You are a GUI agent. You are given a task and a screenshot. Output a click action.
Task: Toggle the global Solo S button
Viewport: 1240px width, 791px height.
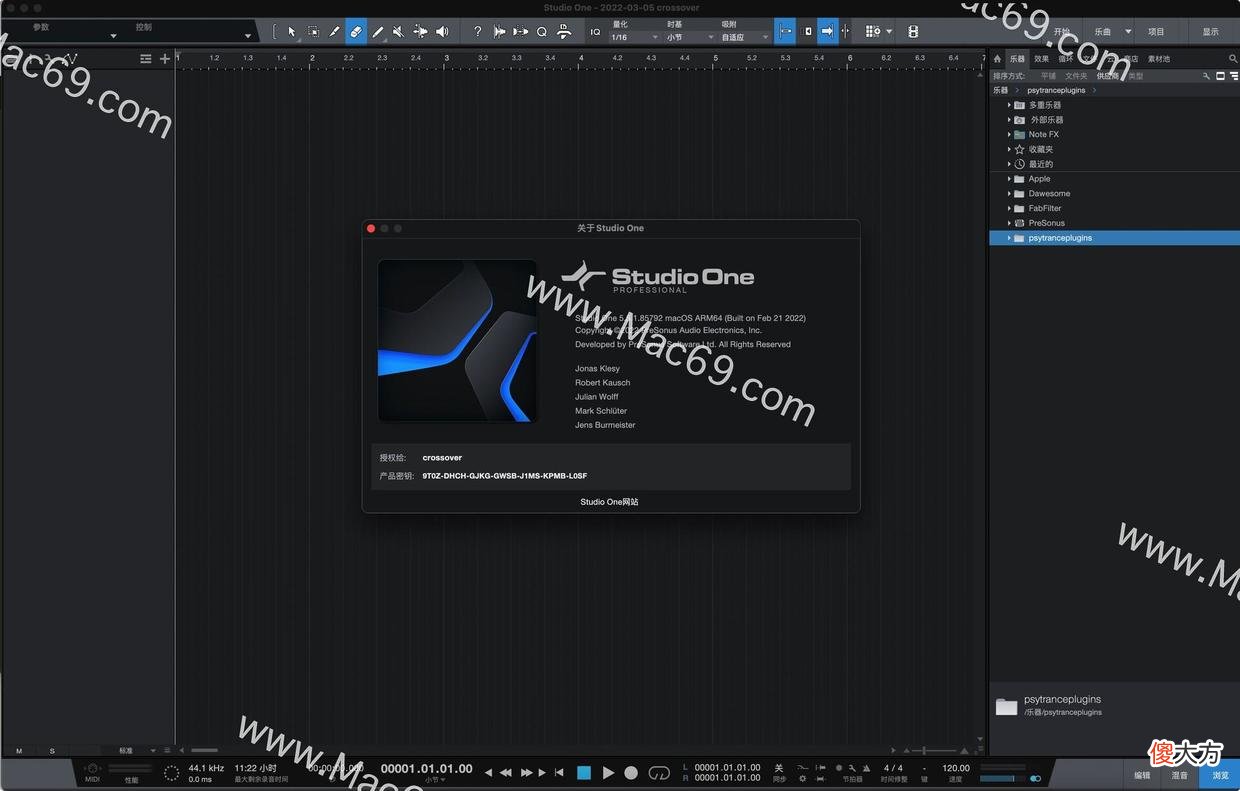click(x=52, y=750)
